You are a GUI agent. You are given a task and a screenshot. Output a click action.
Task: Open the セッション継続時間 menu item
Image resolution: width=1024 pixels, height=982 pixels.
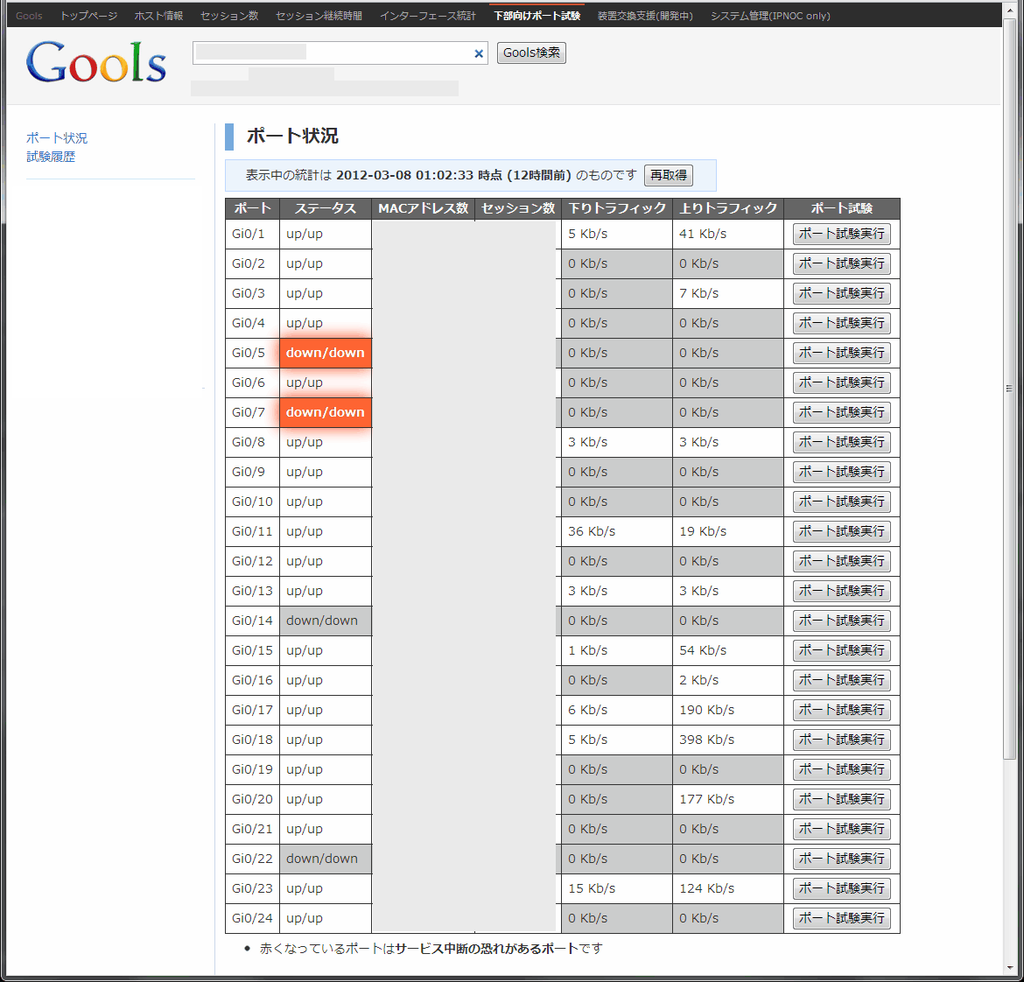click(x=319, y=16)
